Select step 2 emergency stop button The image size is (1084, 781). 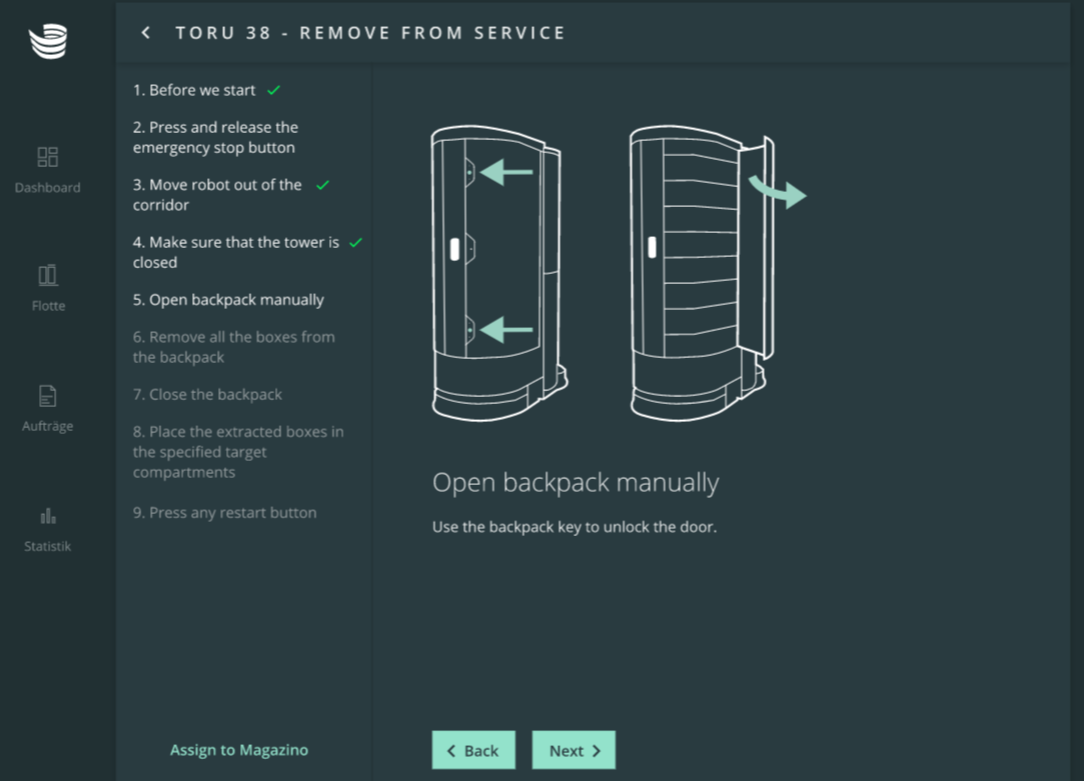click(x=215, y=138)
